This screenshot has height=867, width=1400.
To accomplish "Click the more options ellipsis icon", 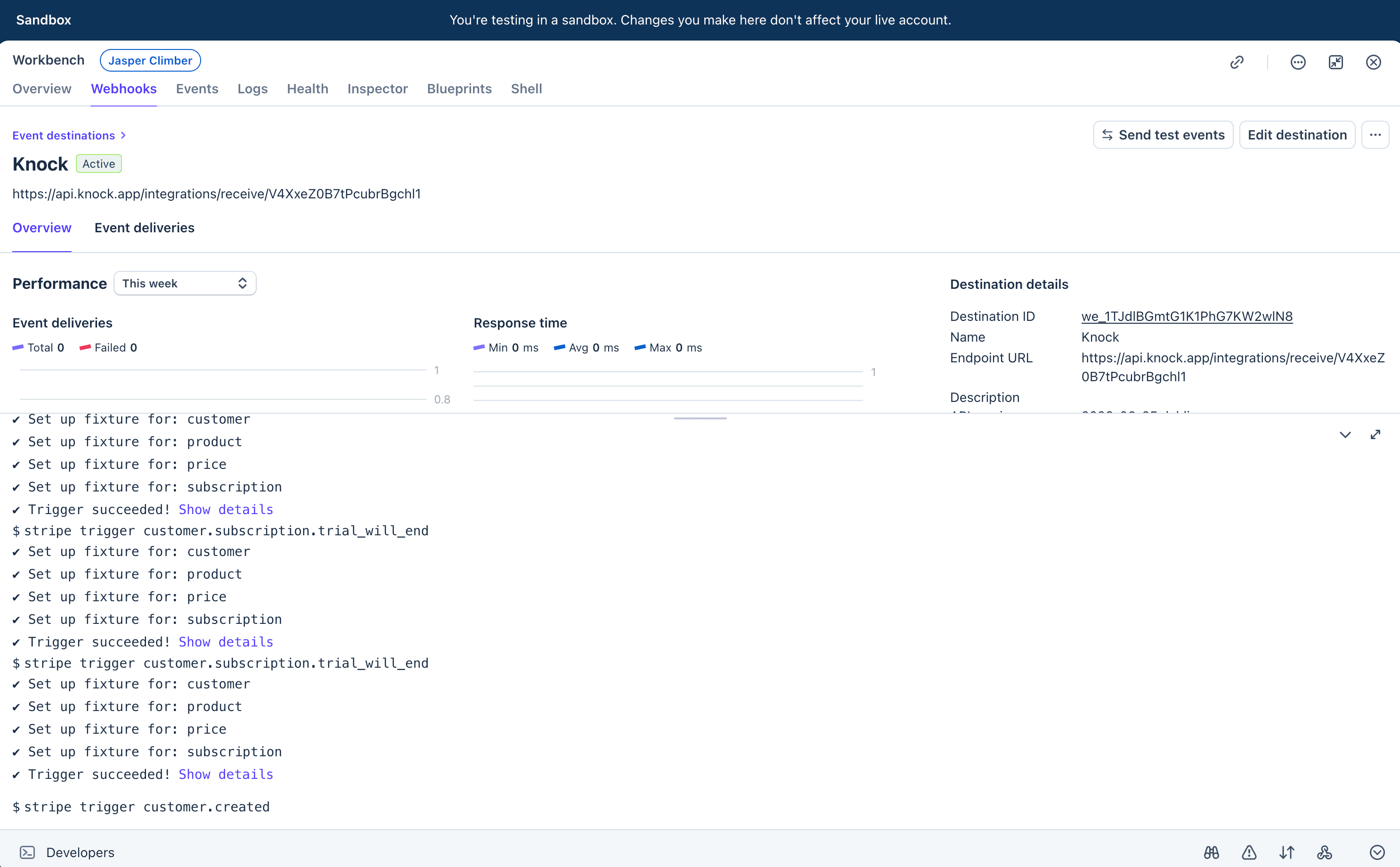I will coord(1297,62).
